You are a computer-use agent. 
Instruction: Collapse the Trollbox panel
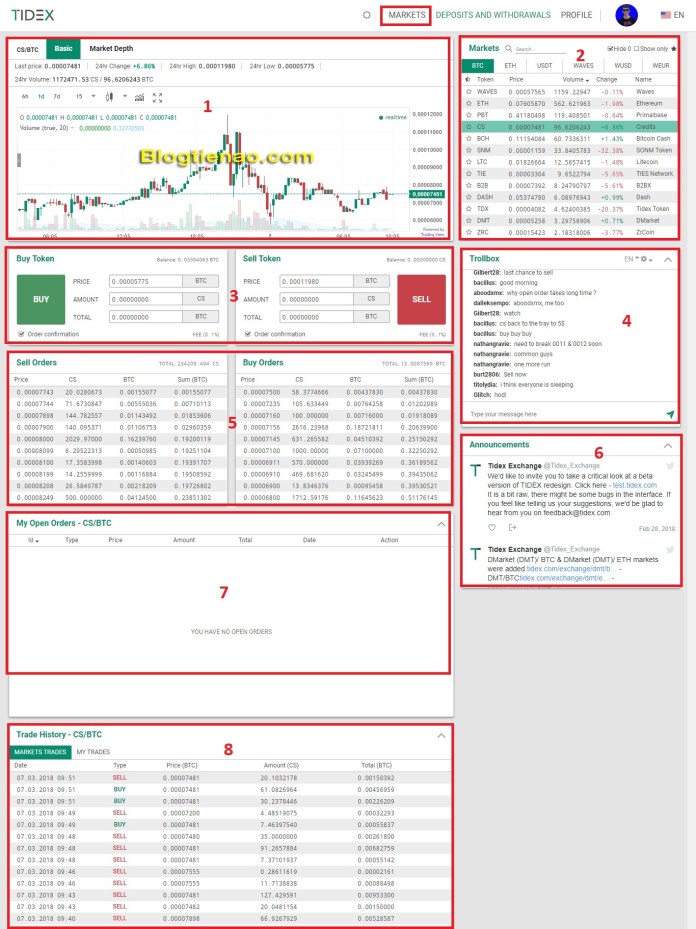(668, 260)
